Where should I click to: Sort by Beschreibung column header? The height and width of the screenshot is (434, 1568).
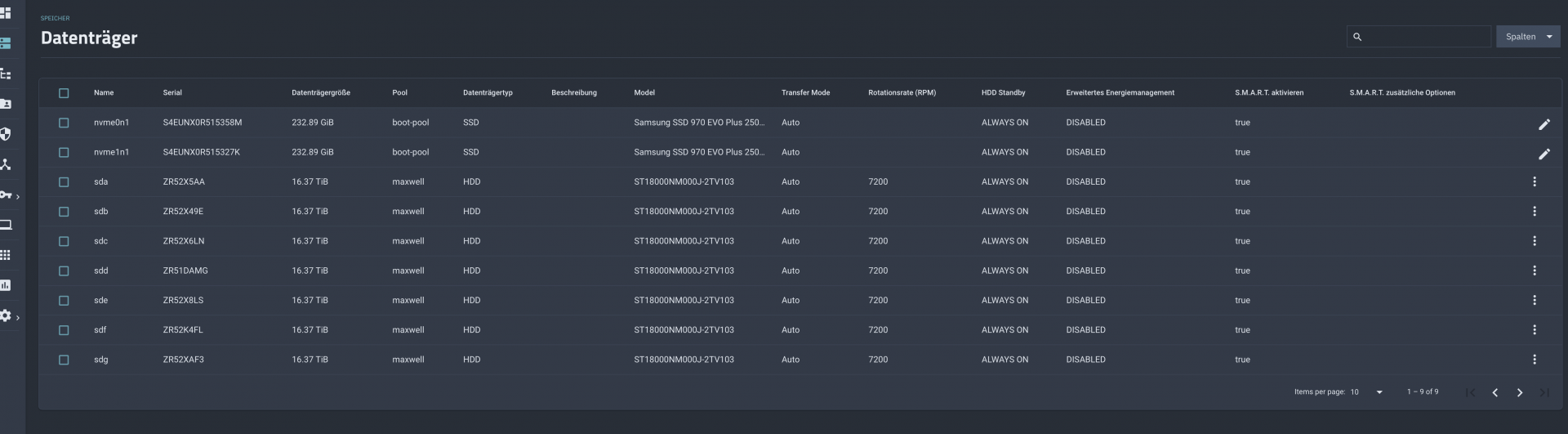pos(574,93)
